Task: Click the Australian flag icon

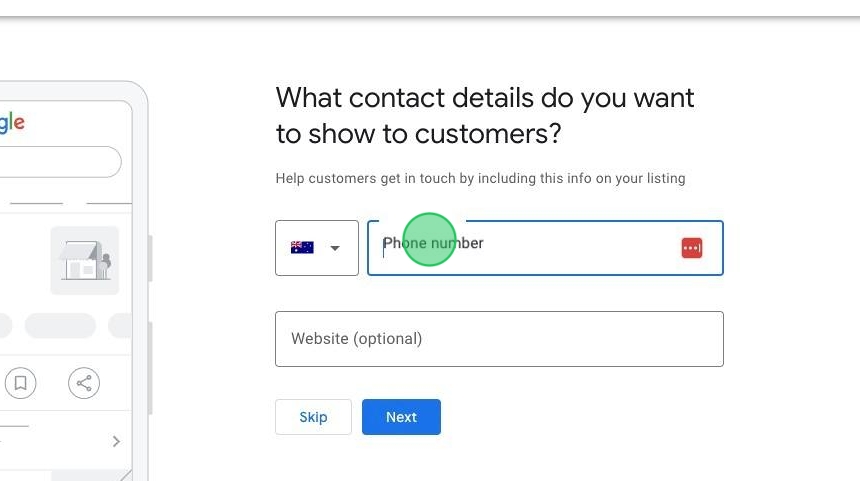Action: pos(302,248)
